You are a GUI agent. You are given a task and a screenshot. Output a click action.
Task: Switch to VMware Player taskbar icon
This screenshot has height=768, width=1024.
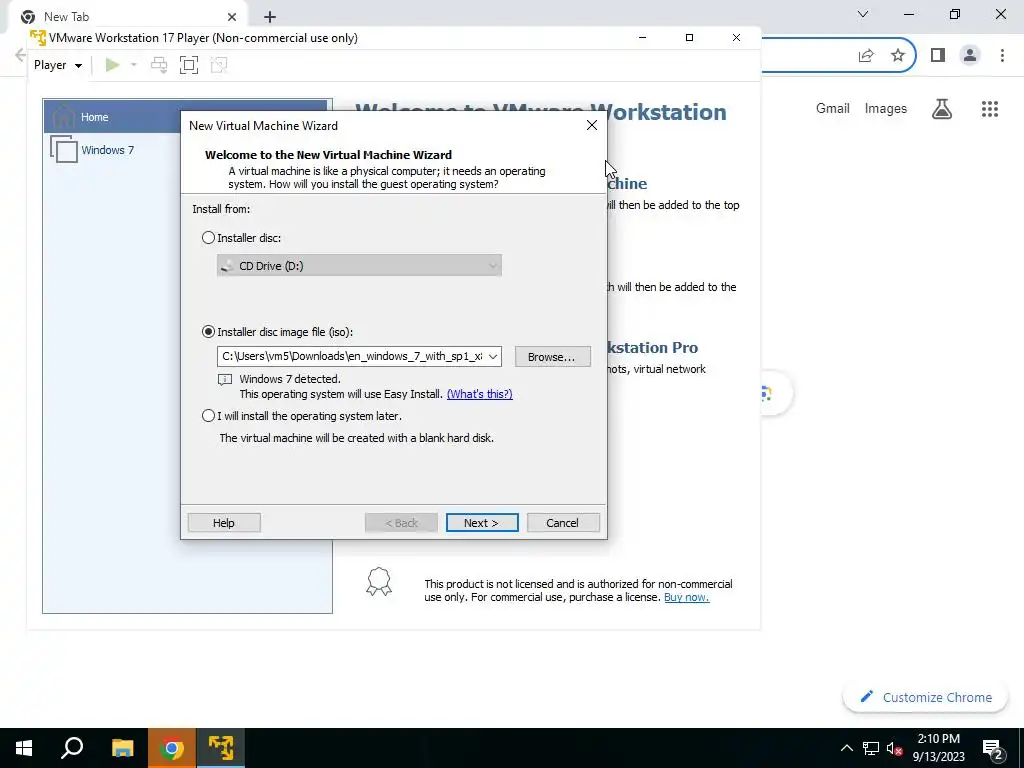[x=221, y=748]
